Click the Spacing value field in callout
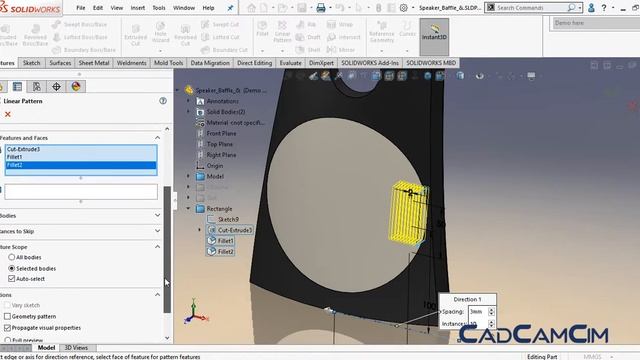This screenshot has width=640, height=360. pos(478,311)
